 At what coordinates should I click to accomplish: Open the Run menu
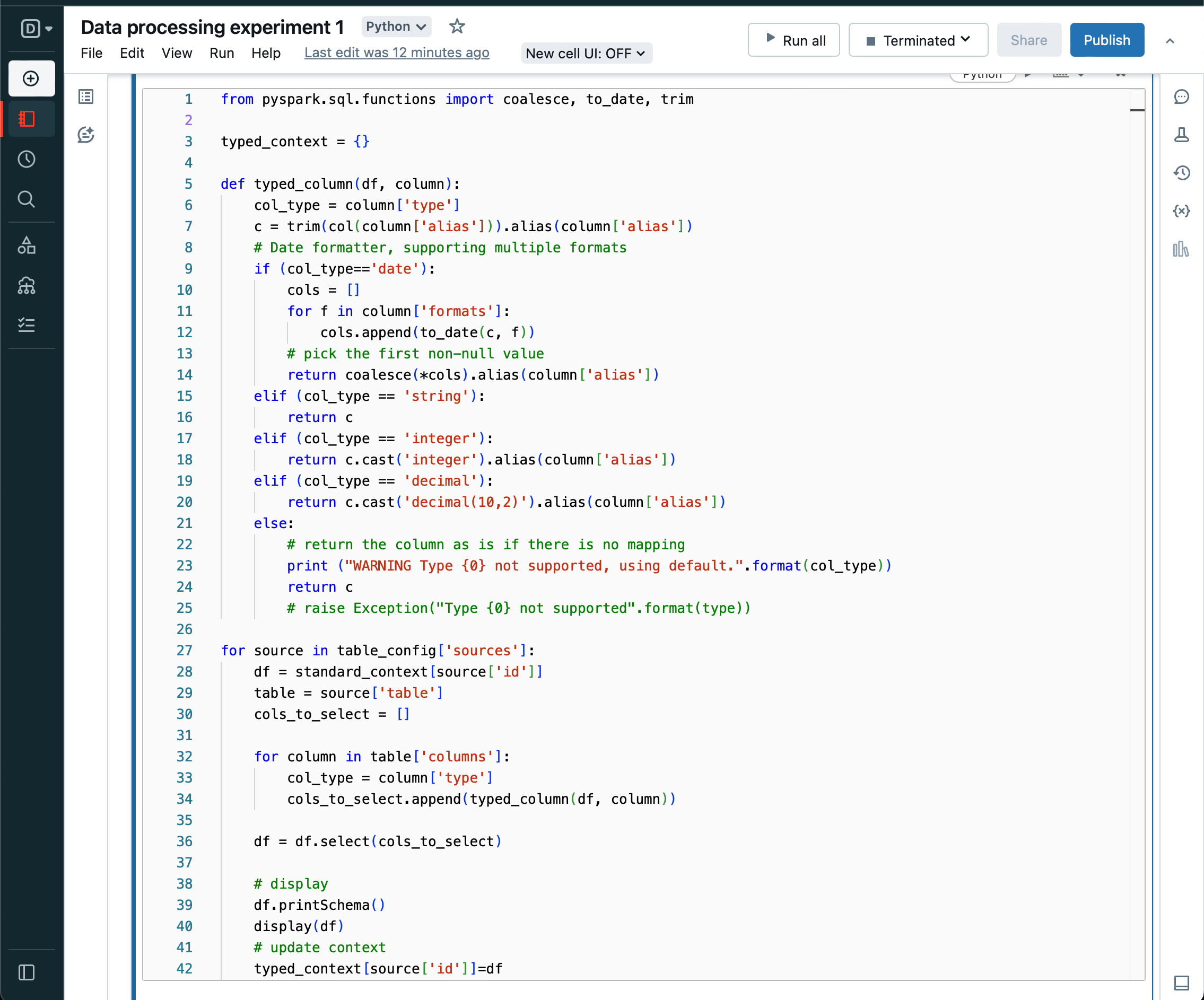221,54
